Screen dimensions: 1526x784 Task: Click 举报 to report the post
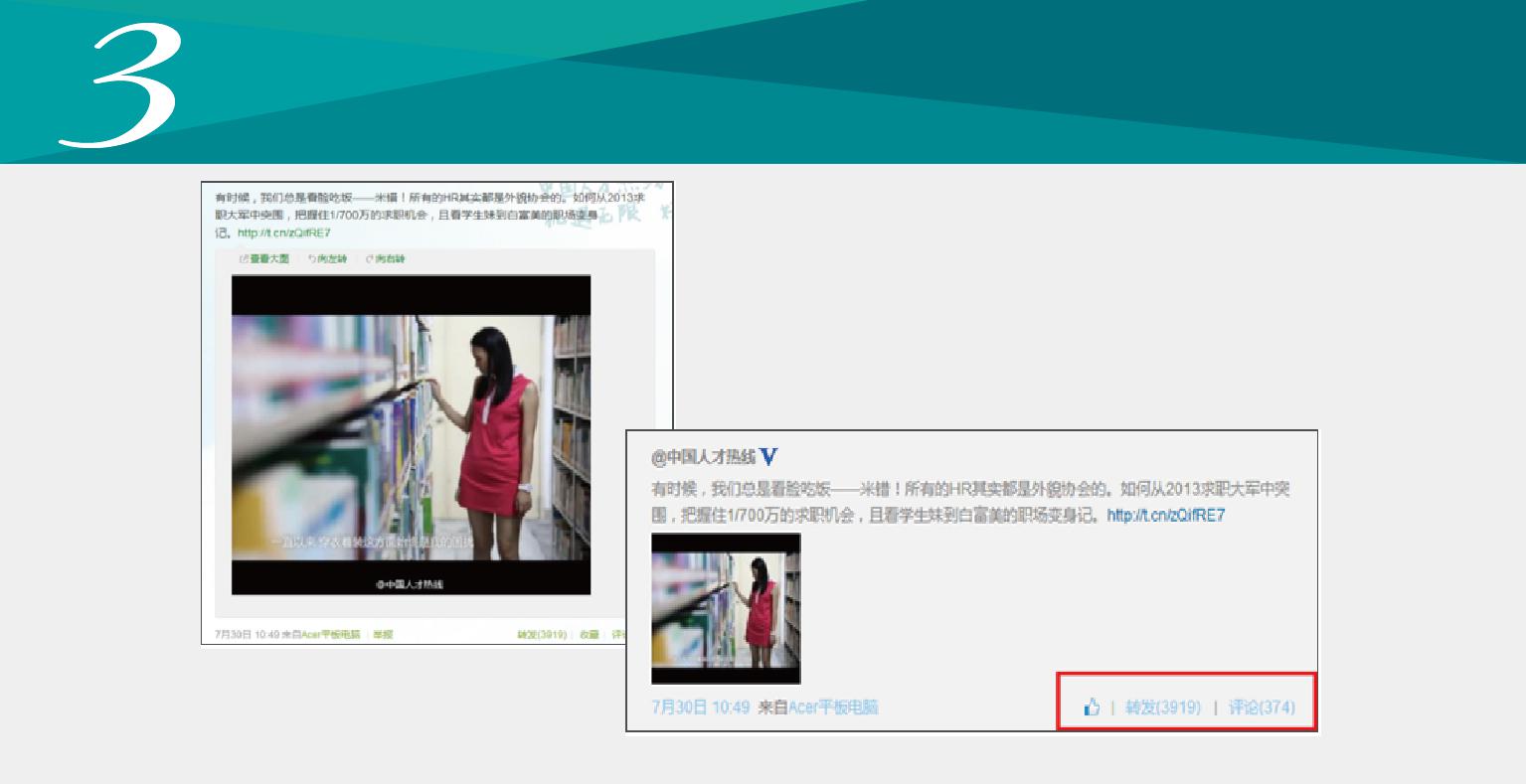[383, 634]
